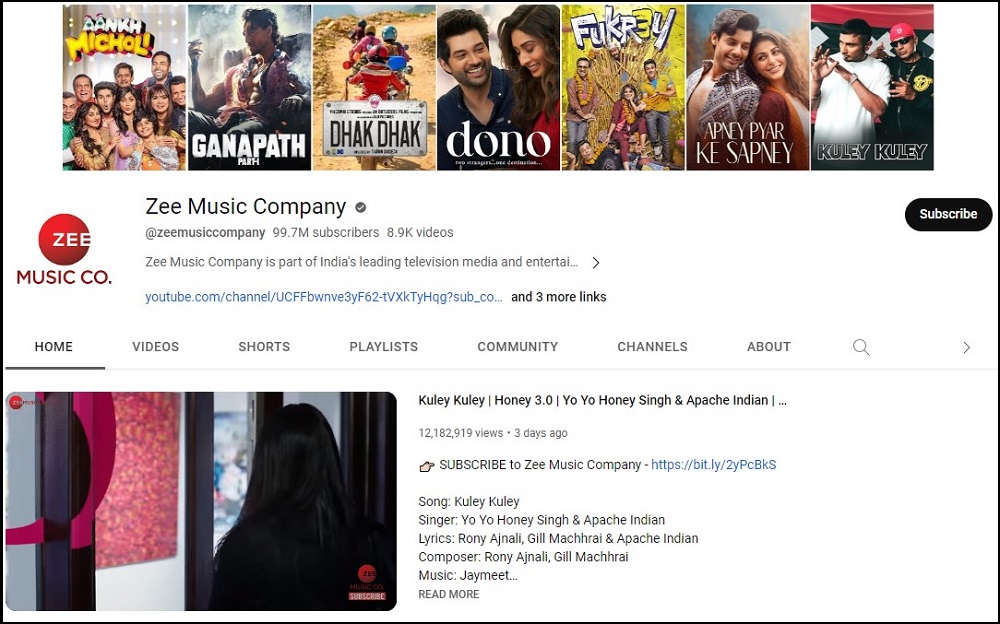The image size is (1000, 624).
Task: Click the pointing hand emoji before SUBSCRIBE text
Action: (427, 466)
